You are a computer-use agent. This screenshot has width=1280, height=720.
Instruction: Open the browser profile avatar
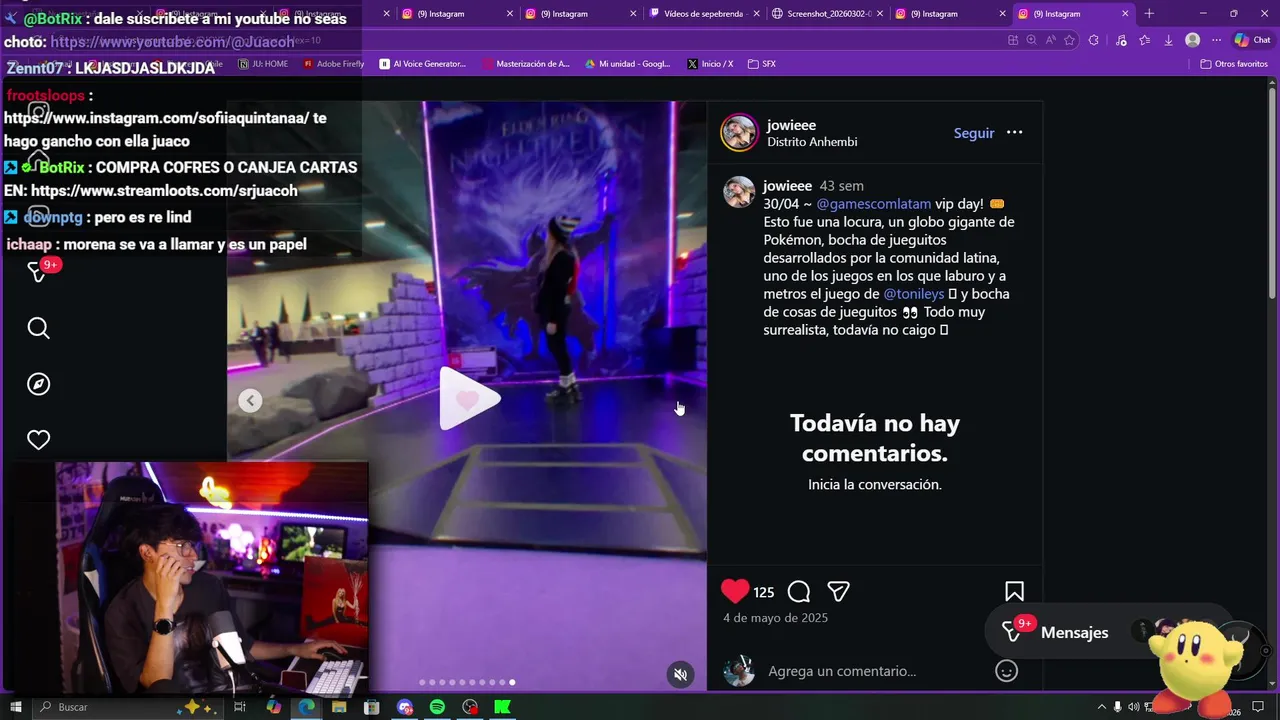[x=1192, y=40]
